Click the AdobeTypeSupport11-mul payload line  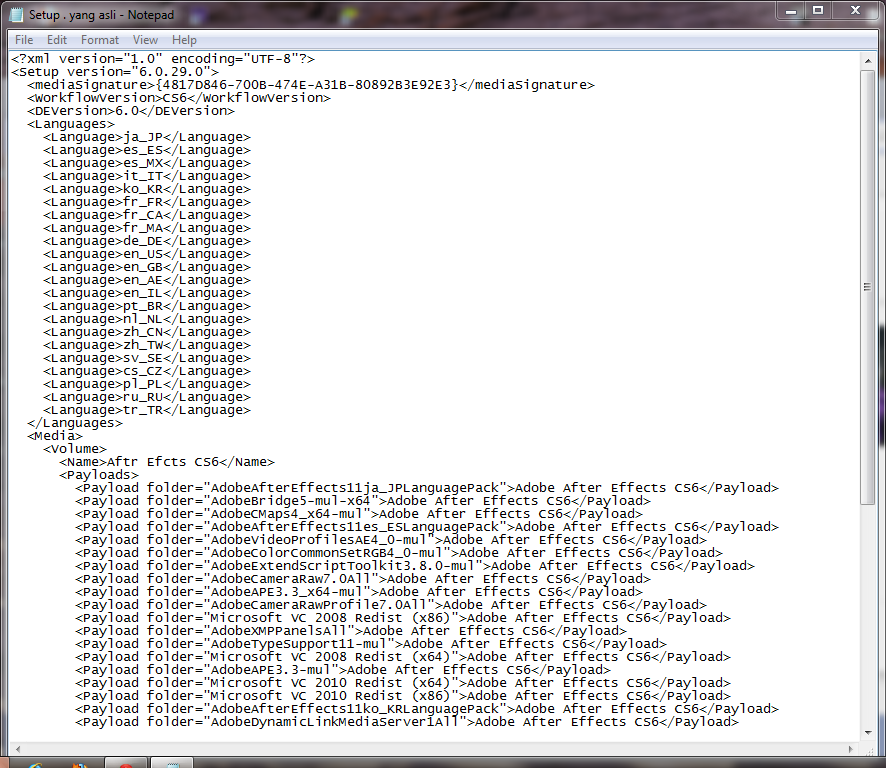coord(371,644)
